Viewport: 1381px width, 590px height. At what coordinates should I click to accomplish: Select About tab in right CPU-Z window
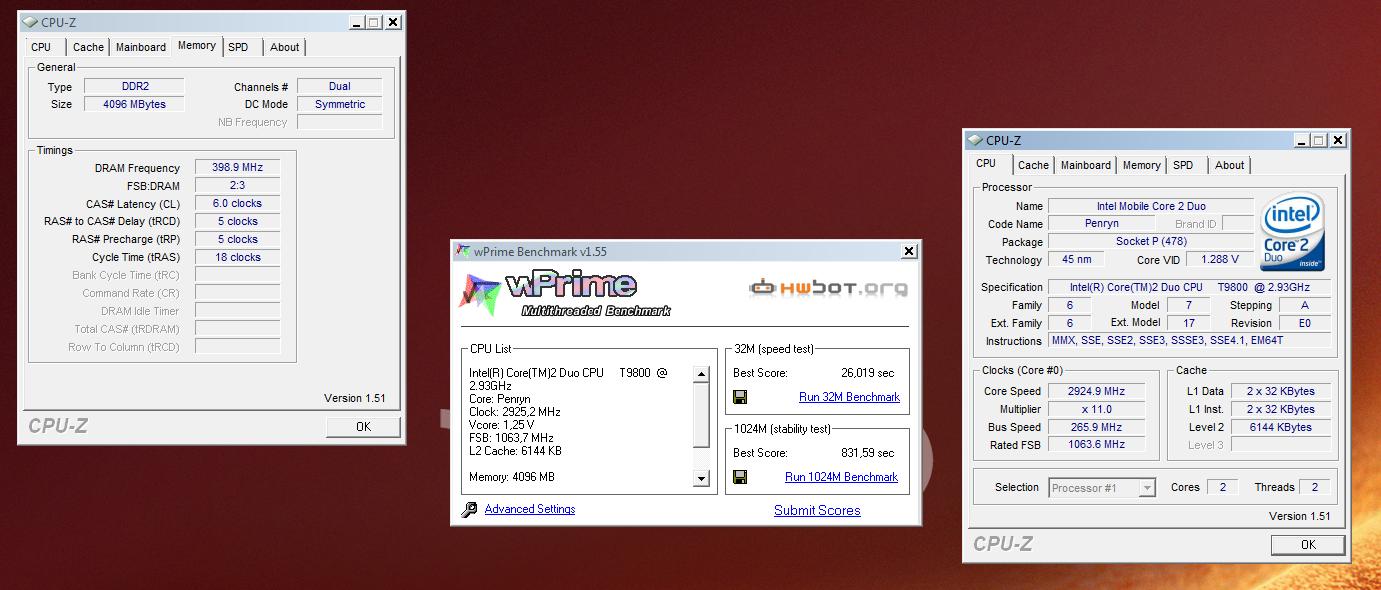point(1230,165)
